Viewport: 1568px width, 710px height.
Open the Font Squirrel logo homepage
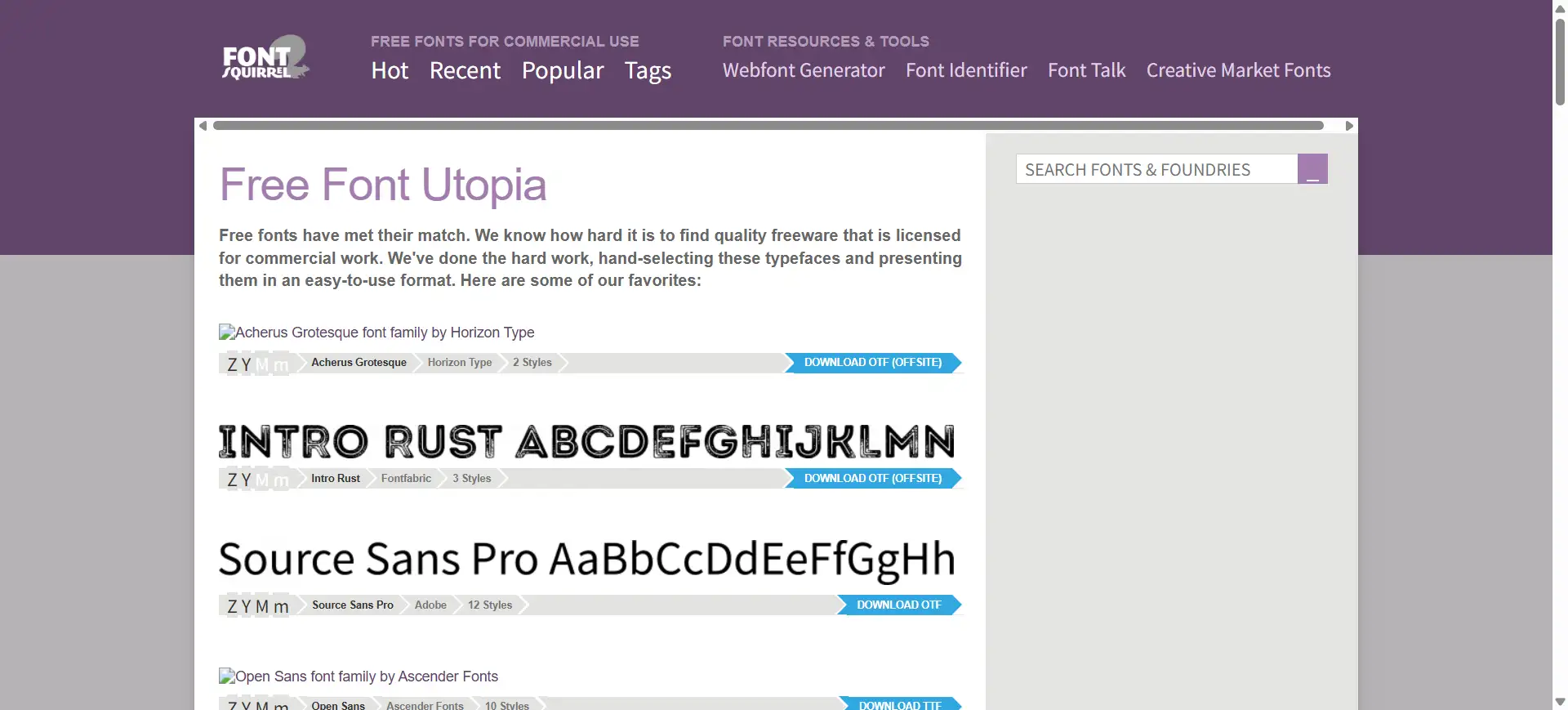[x=265, y=57]
